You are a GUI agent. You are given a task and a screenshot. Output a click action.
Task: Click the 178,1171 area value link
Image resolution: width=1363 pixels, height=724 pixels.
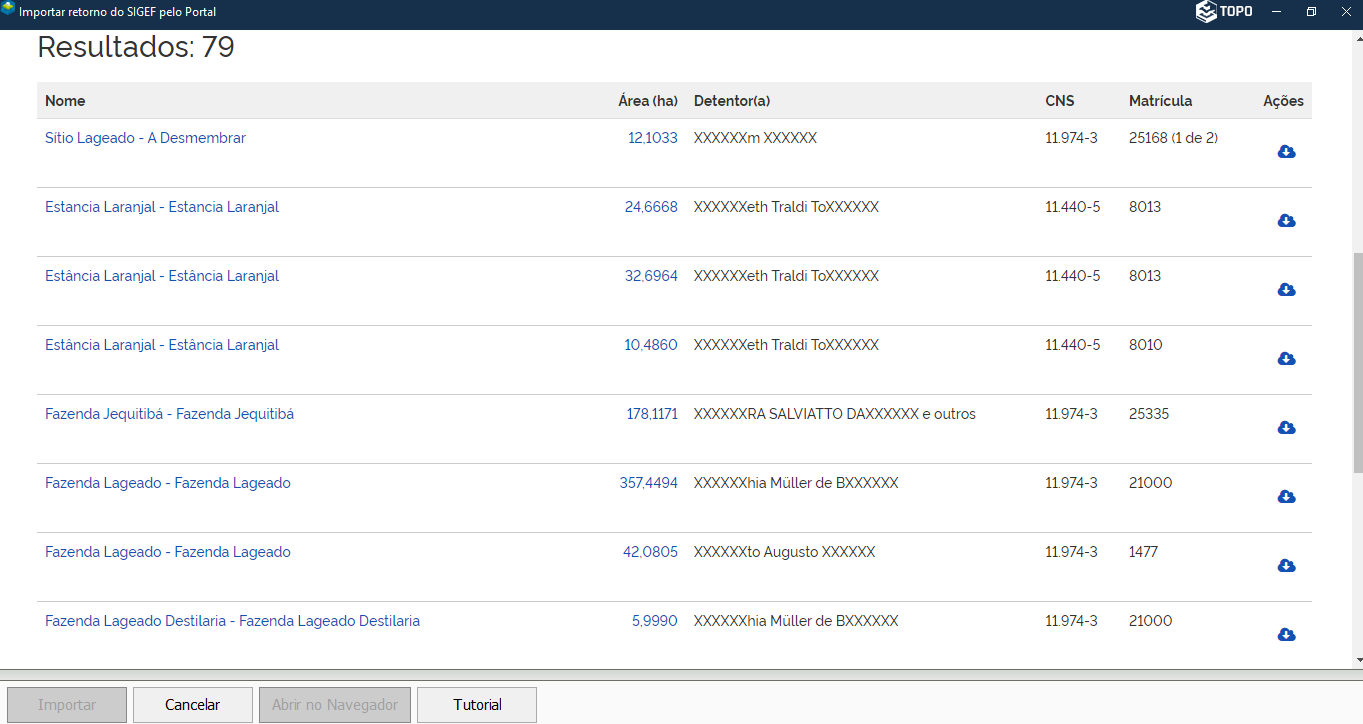pos(652,414)
